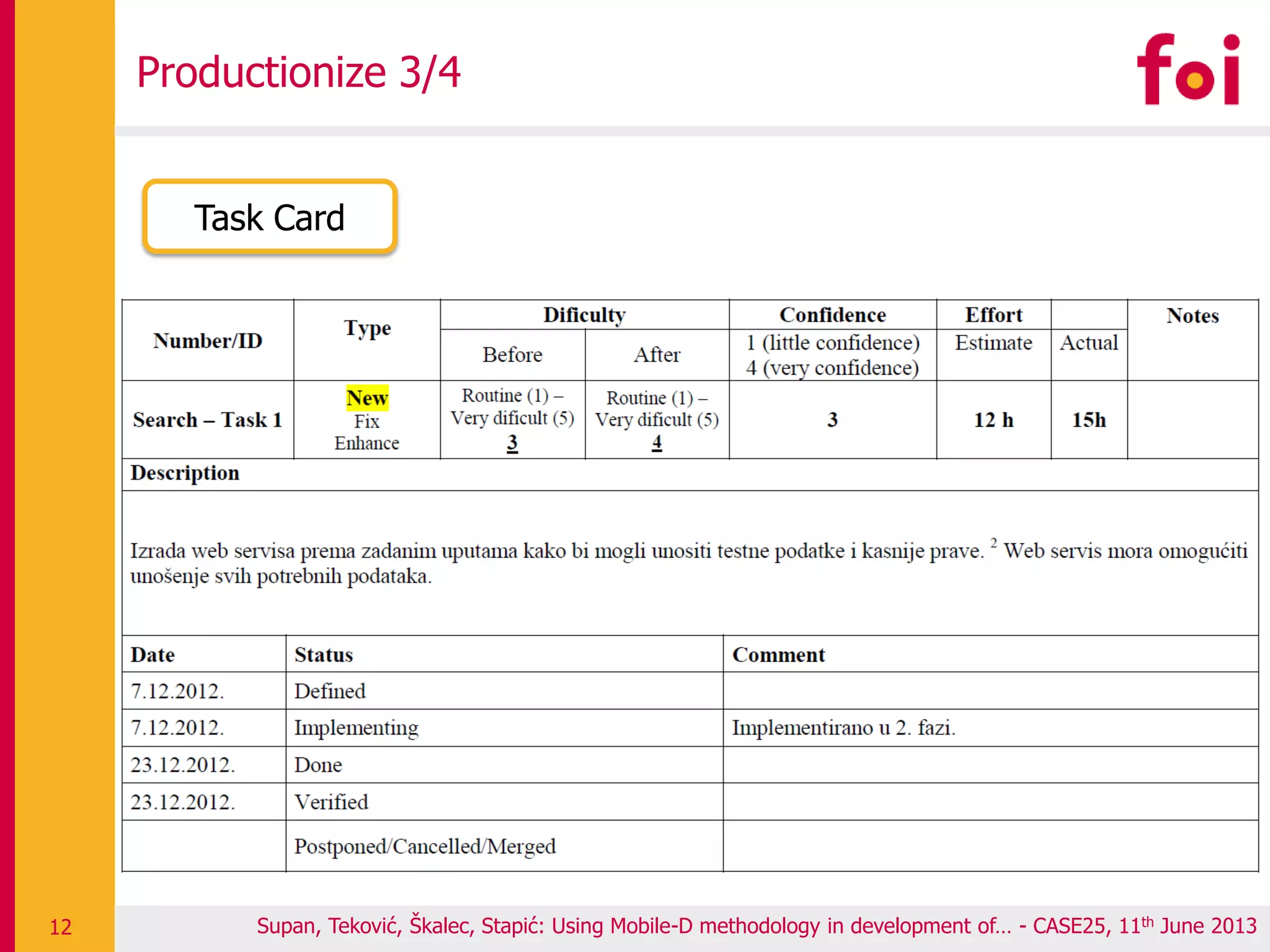Click 'Fix' in the Type cell
The width and height of the screenshot is (1270, 952).
[366, 421]
